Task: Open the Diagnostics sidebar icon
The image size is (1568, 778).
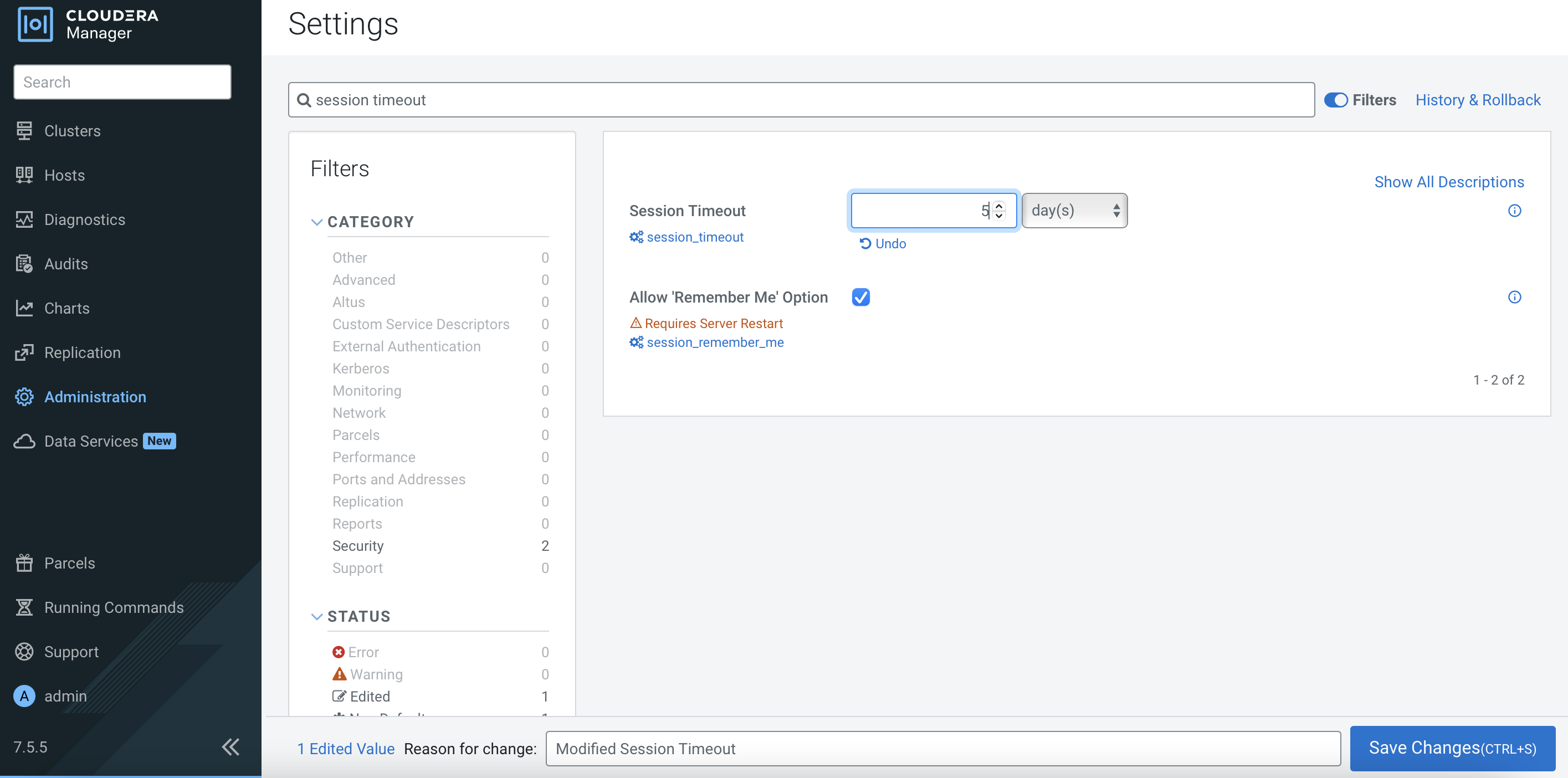Action: pos(24,220)
